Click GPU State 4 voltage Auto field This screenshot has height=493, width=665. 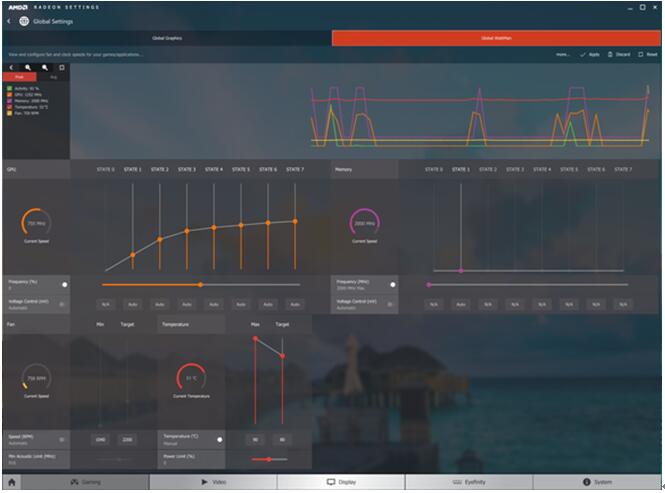pos(214,304)
